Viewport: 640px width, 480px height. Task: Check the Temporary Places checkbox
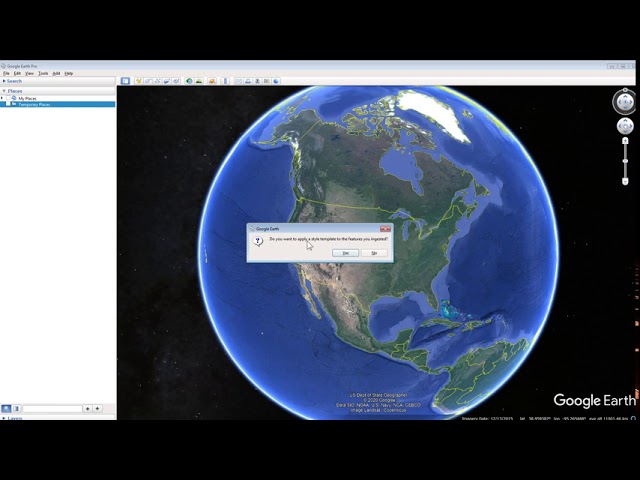click(x=8, y=104)
